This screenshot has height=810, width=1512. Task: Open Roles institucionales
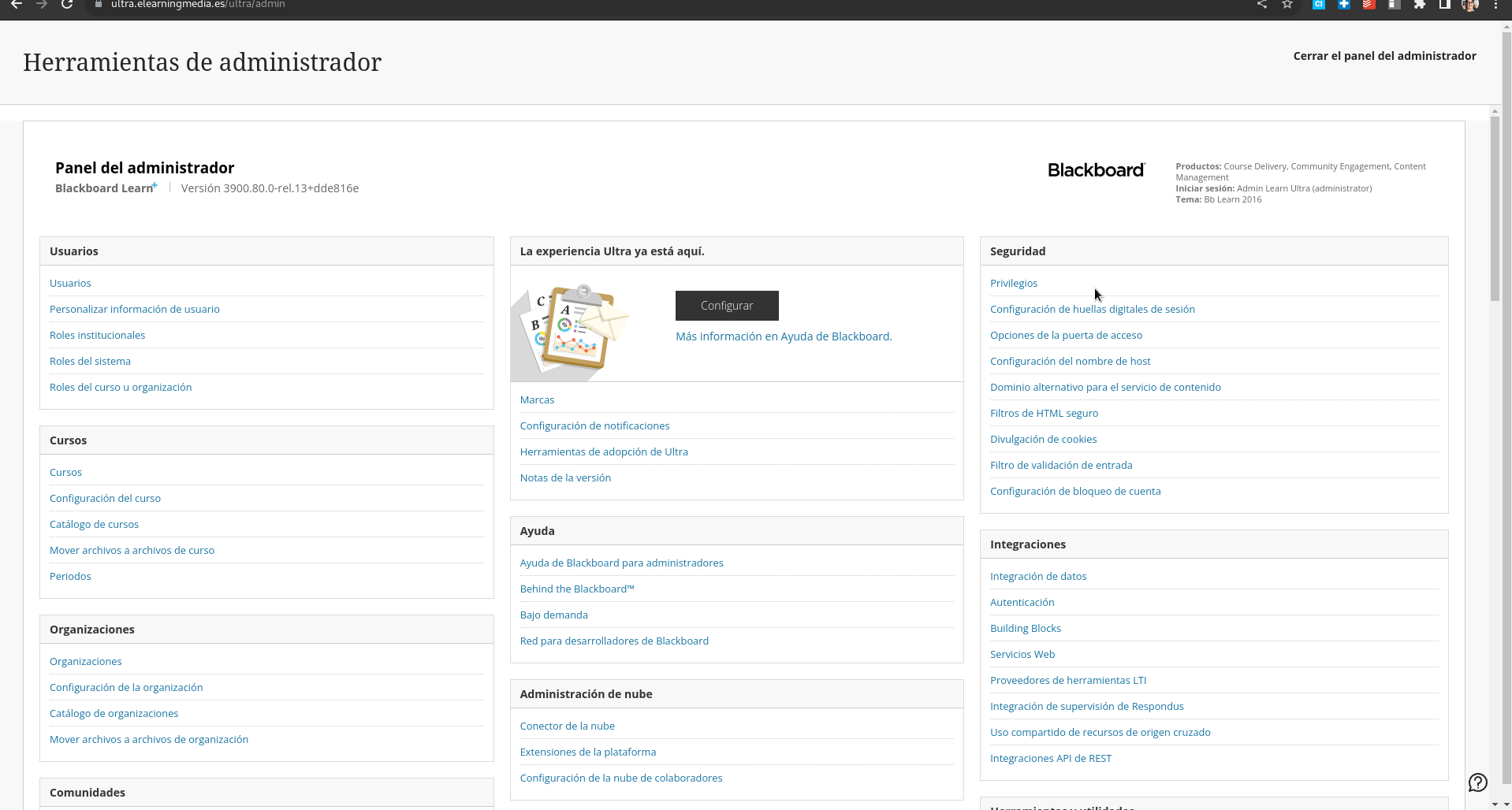tap(97, 336)
